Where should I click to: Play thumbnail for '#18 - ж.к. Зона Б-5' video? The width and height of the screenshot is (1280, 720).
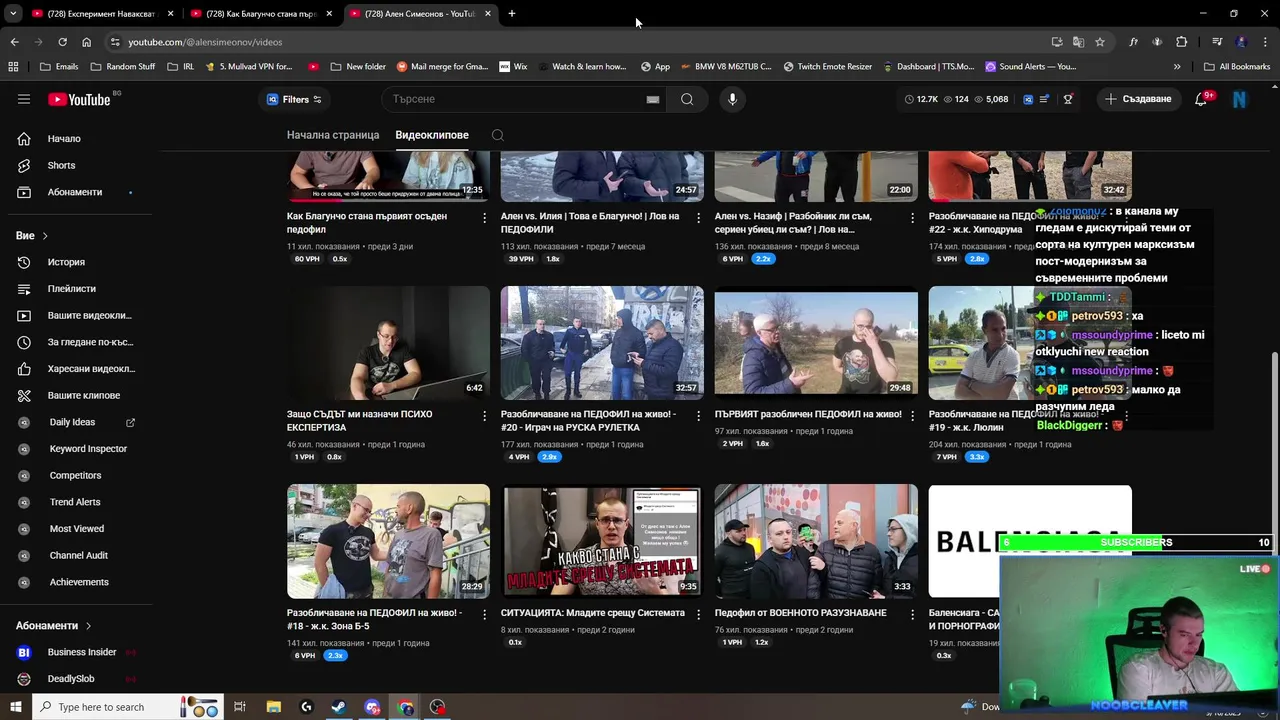click(388, 541)
